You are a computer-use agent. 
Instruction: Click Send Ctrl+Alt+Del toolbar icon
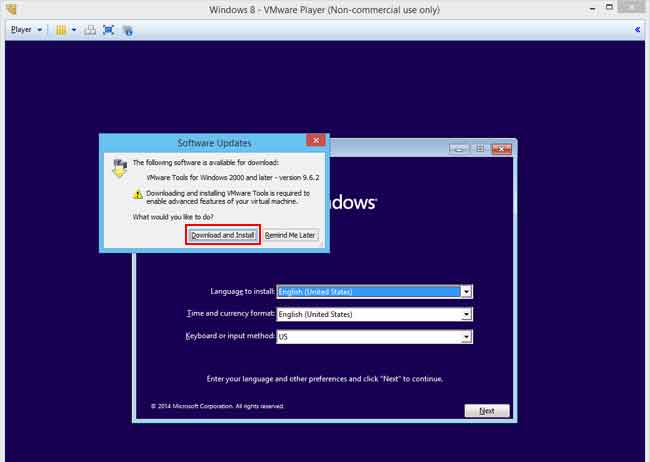tap(90, 30)
